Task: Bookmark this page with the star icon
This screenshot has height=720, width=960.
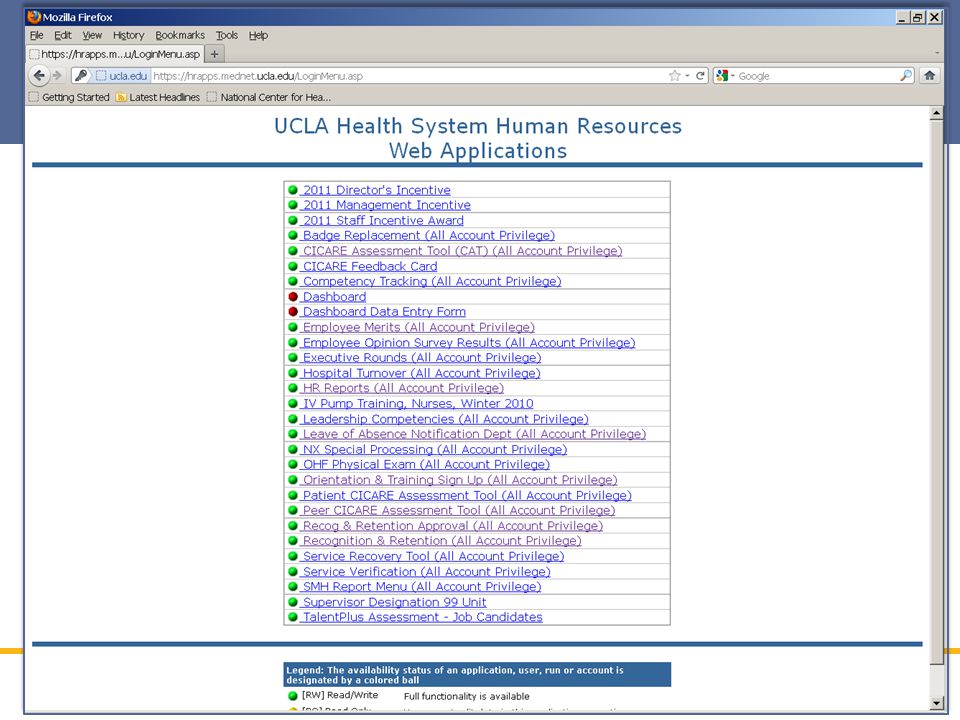Action: tap(675, 76)
